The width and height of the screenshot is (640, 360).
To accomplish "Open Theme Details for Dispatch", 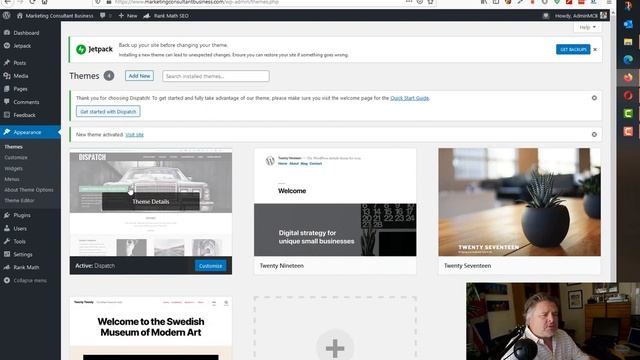I will 151,202.
